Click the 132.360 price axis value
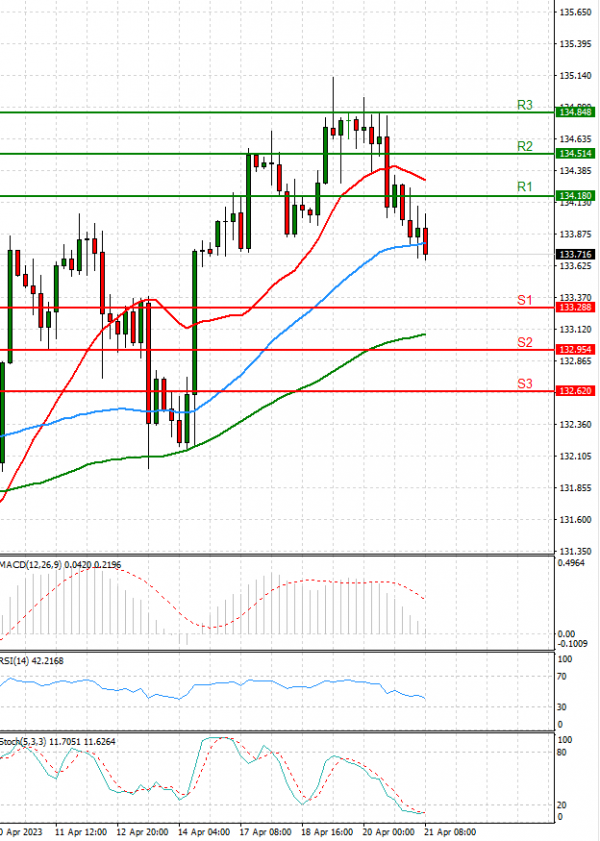This screenshot has height=841, width=600. [575, 425]
